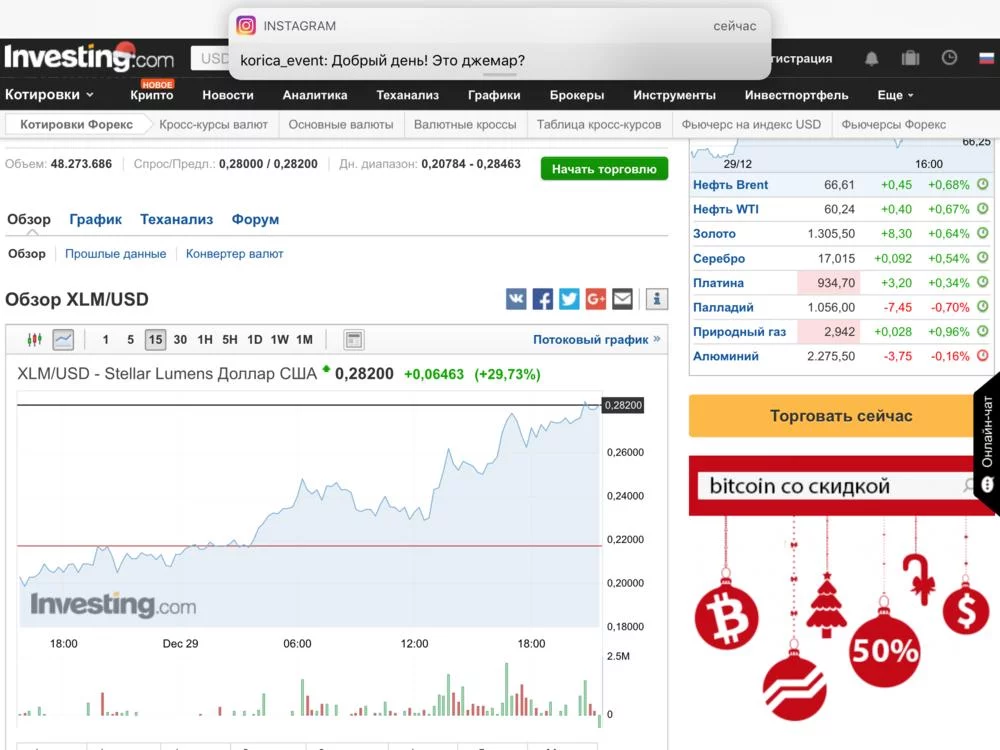
Task: Open the Графики menu item
Action: point(494,95)
